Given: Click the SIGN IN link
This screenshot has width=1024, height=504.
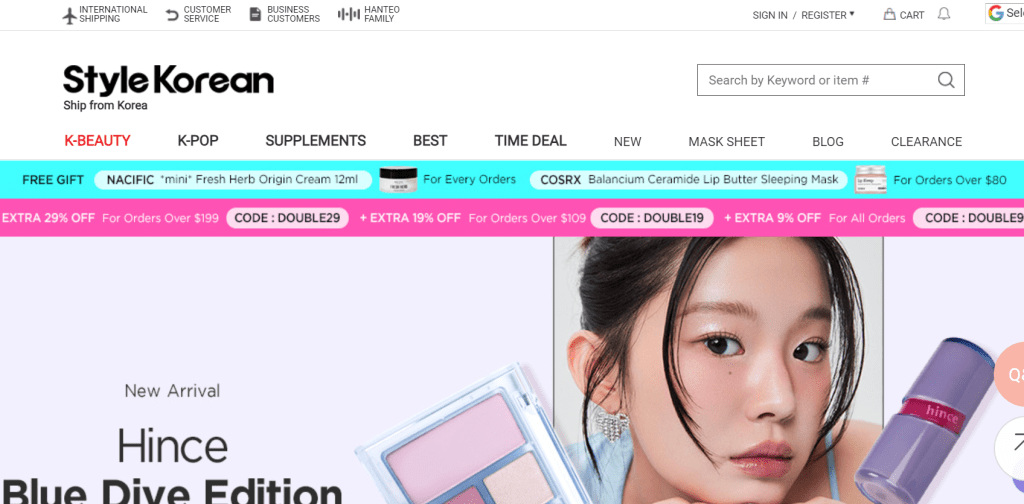Looking at the screenshot, I should coord(770,15).
